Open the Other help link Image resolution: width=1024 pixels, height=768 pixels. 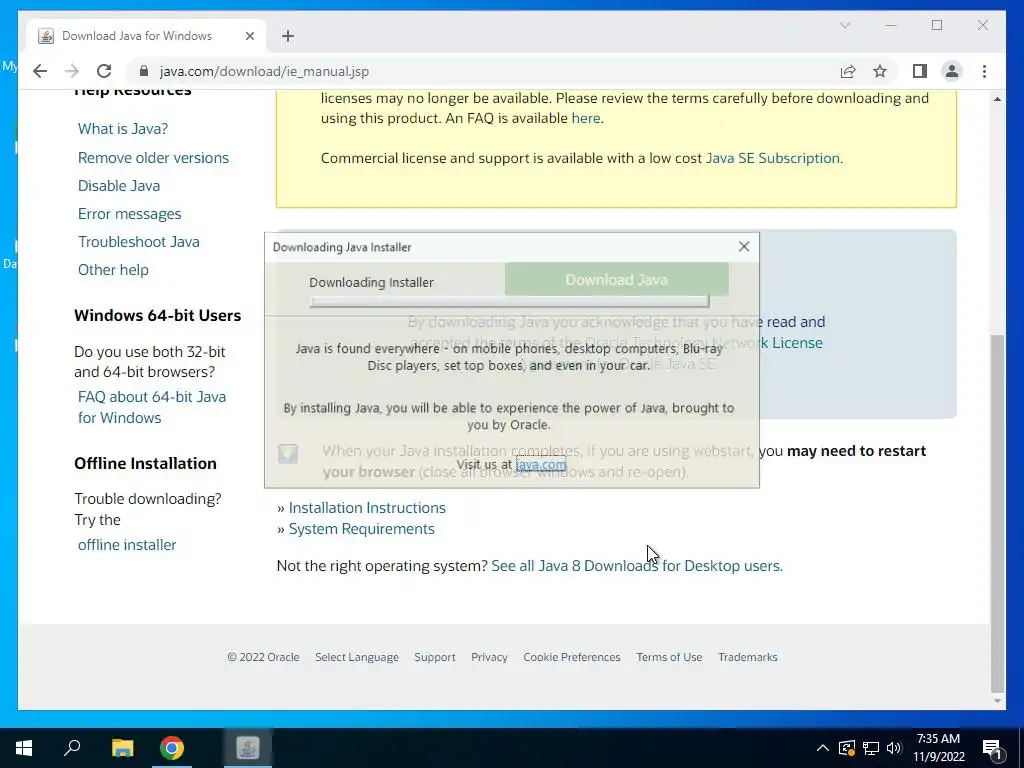pos(113,270)
